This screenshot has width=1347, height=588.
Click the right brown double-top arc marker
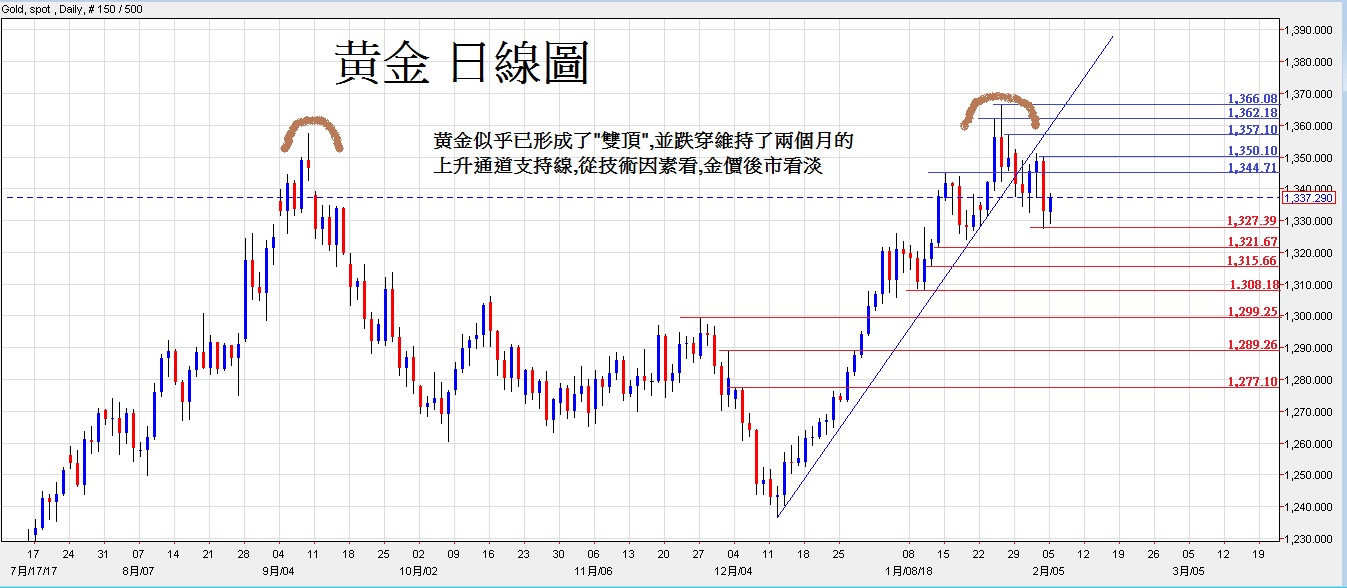[x=1000, y=100]
